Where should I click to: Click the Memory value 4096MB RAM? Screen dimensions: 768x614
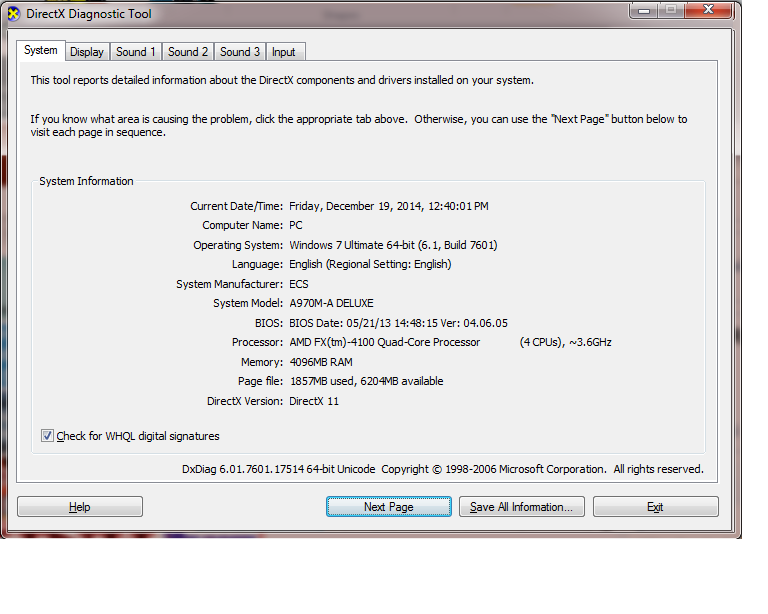pyautogui.click(x=321, y=362)
